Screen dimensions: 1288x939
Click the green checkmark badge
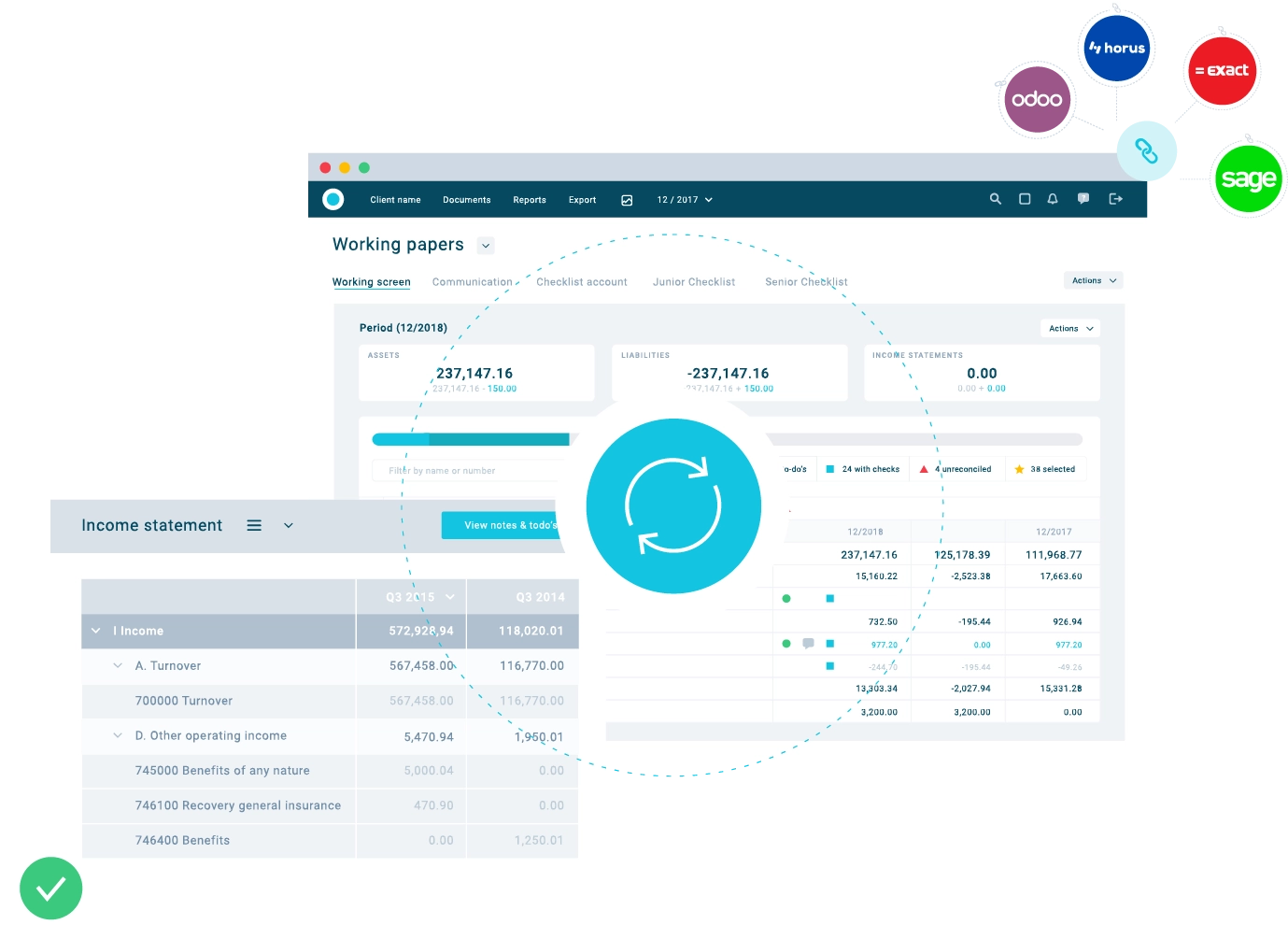pyautogui.click(x=50, y=889)
